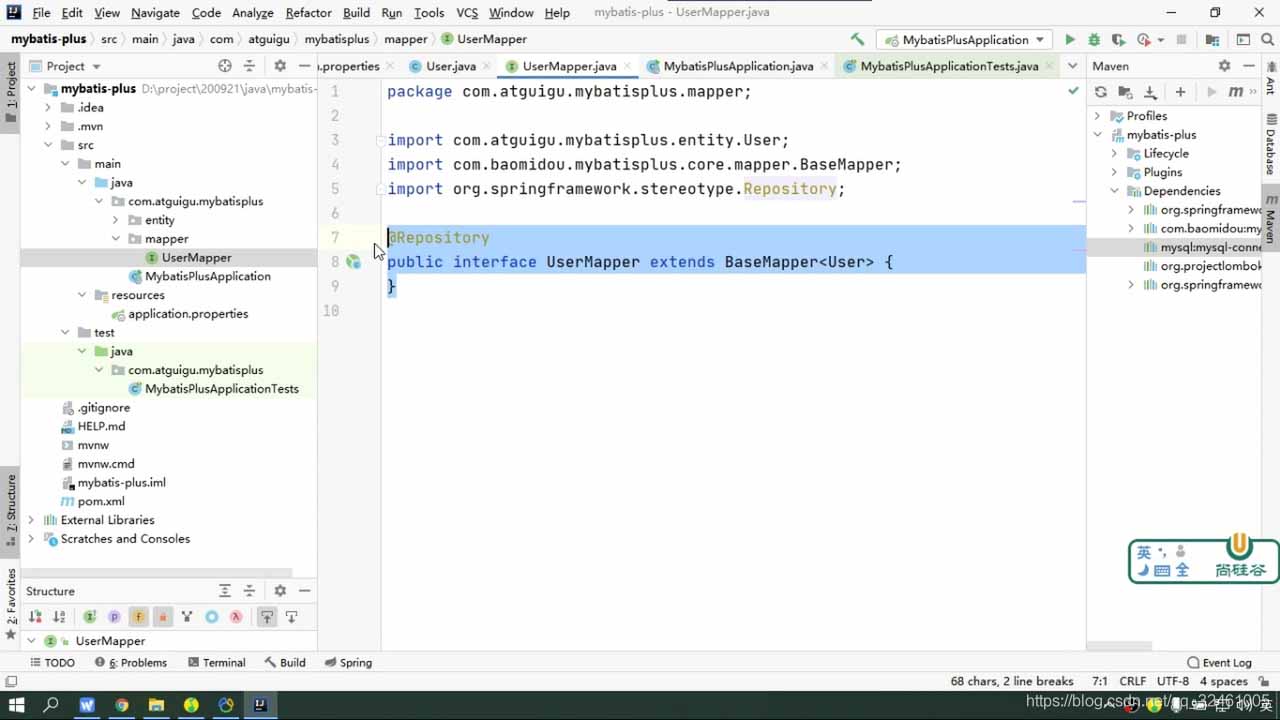
Task: Run with coverage shield icon
Action: point(1118,40)
